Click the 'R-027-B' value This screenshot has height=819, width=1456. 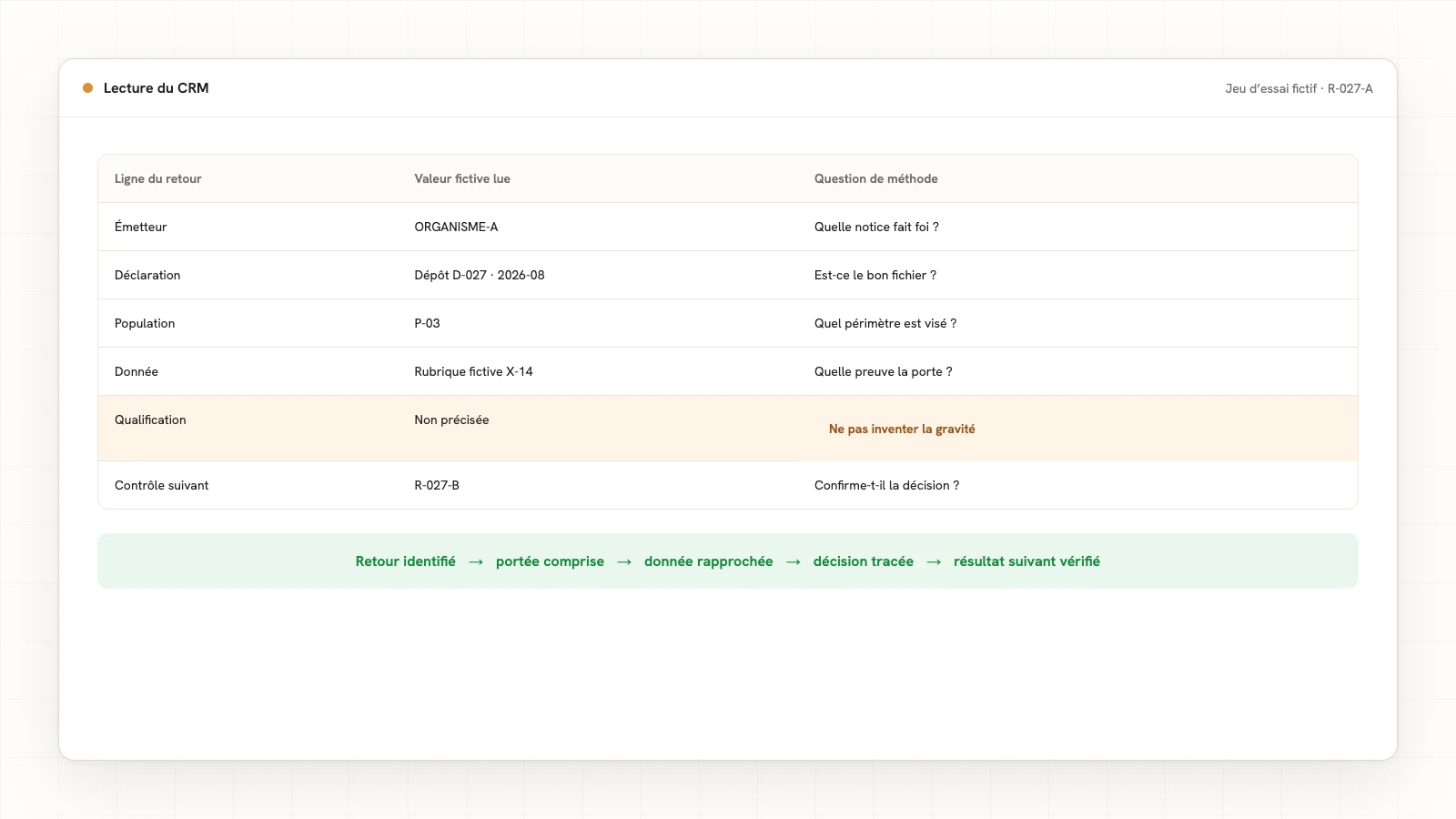pyautogui.click(x=437, y=485)
